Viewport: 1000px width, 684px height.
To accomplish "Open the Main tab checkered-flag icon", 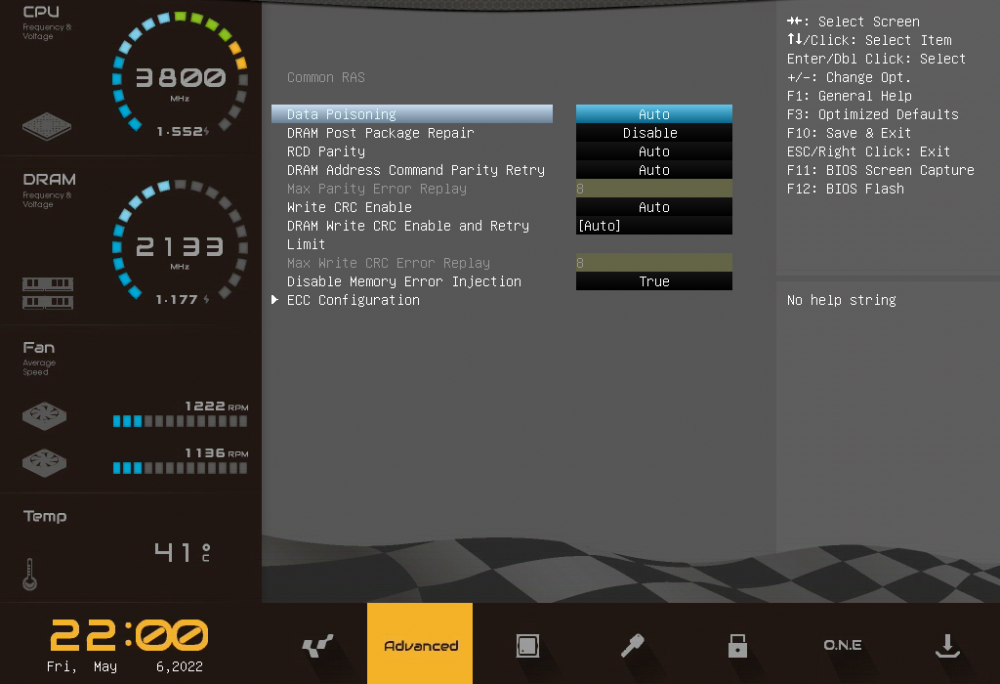I will click(x=317, y=646).
